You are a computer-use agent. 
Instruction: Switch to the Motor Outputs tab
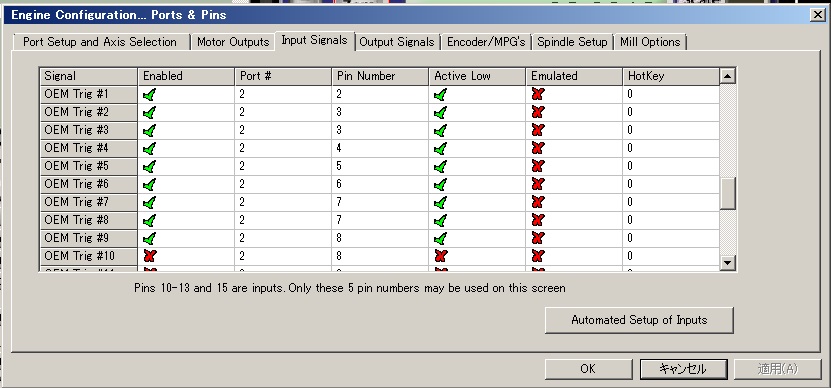(233, 42)
